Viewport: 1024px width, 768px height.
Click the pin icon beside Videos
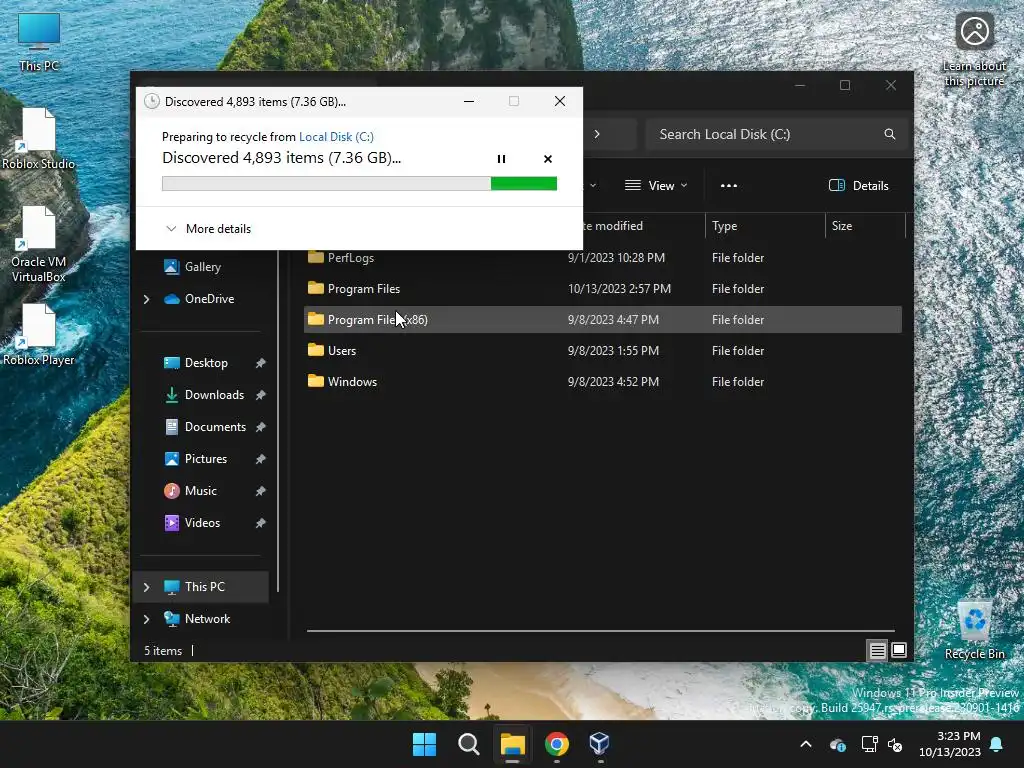click(x=261, y=523)
